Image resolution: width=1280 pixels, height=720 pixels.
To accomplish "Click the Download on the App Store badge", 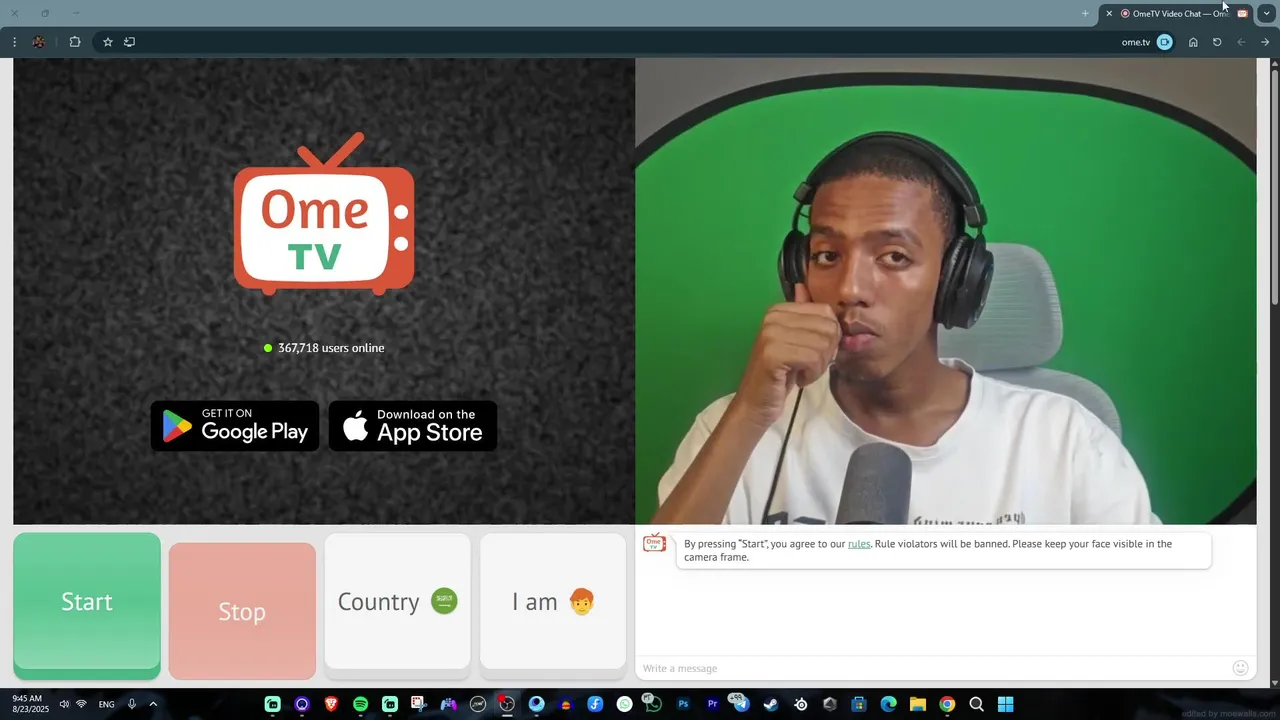I will pos(413,426).
